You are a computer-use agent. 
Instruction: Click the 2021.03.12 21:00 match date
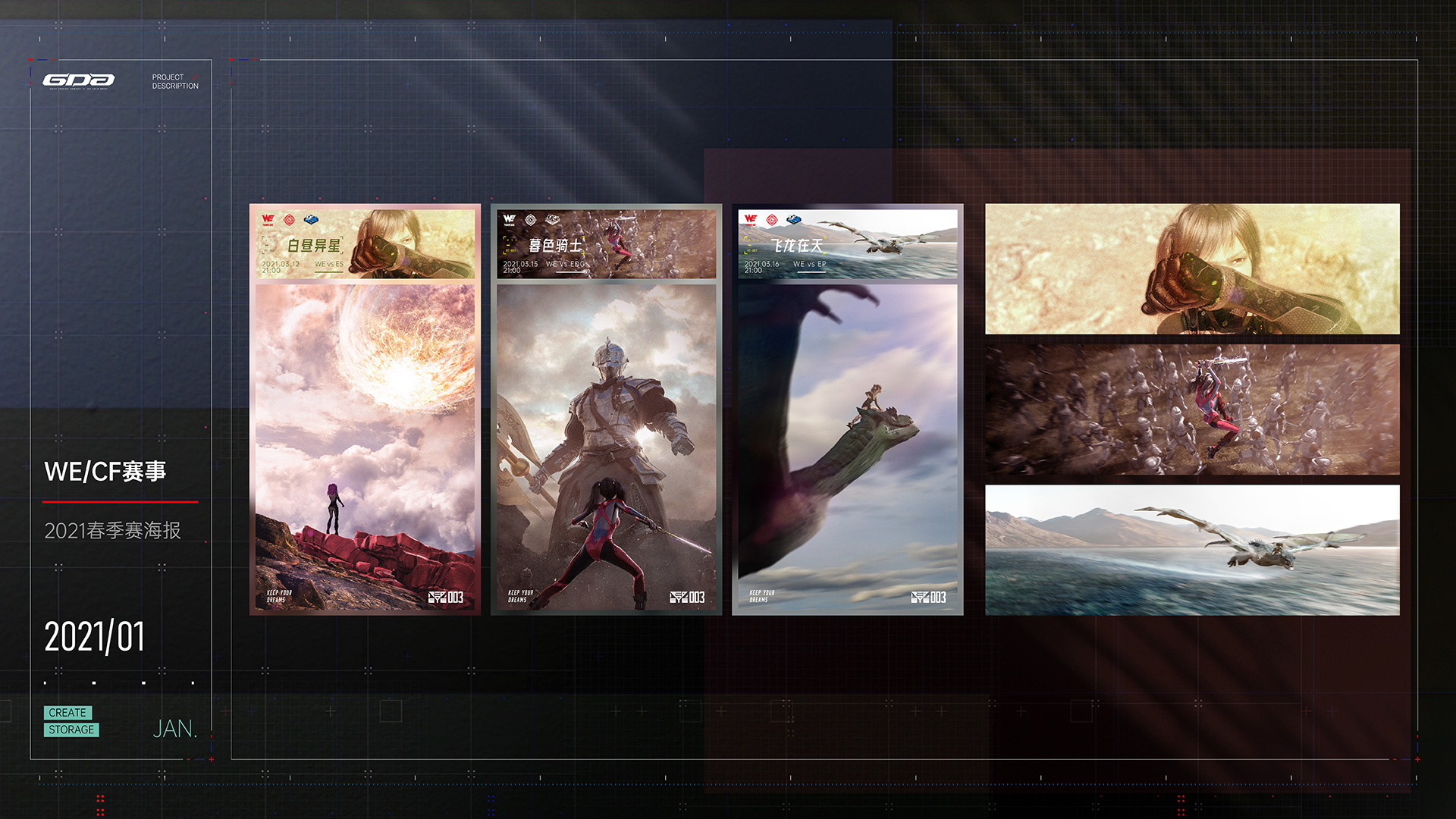(281, 267)
